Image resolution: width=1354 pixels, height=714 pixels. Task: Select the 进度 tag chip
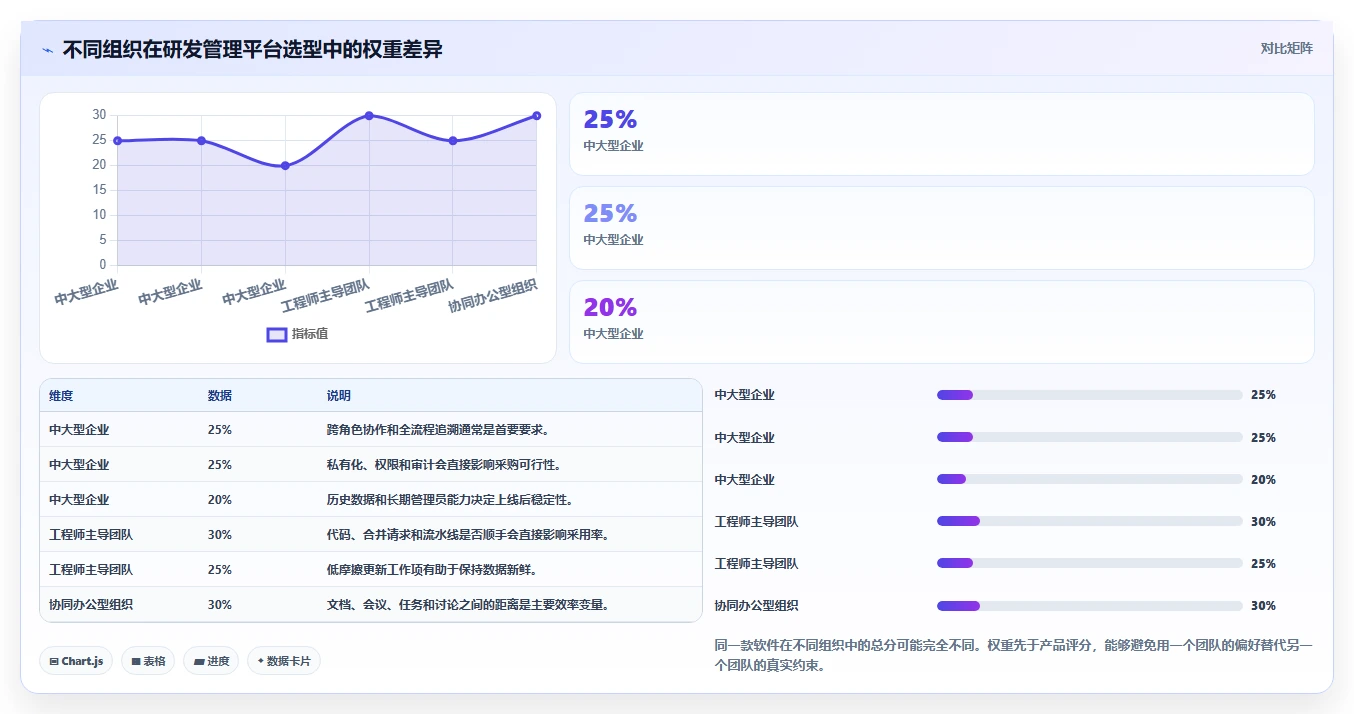click(x=211, y=661)
